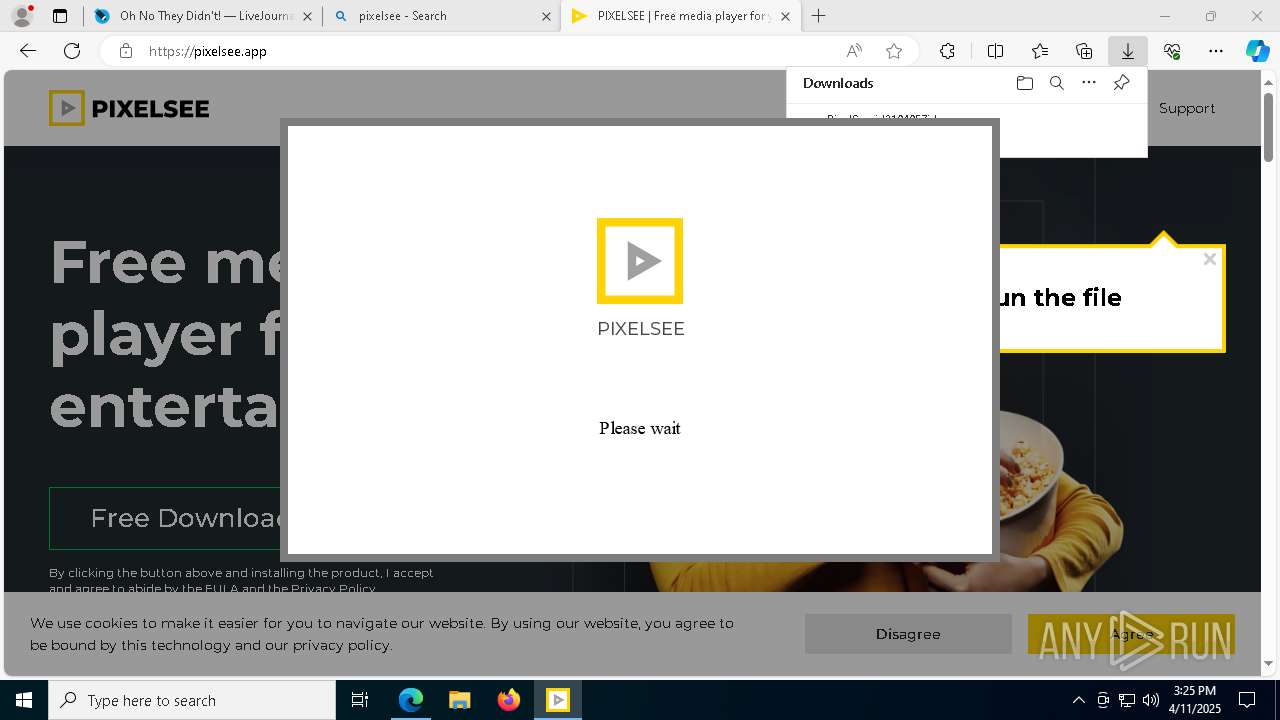Open the tab actions menu icon

[60, 16]
